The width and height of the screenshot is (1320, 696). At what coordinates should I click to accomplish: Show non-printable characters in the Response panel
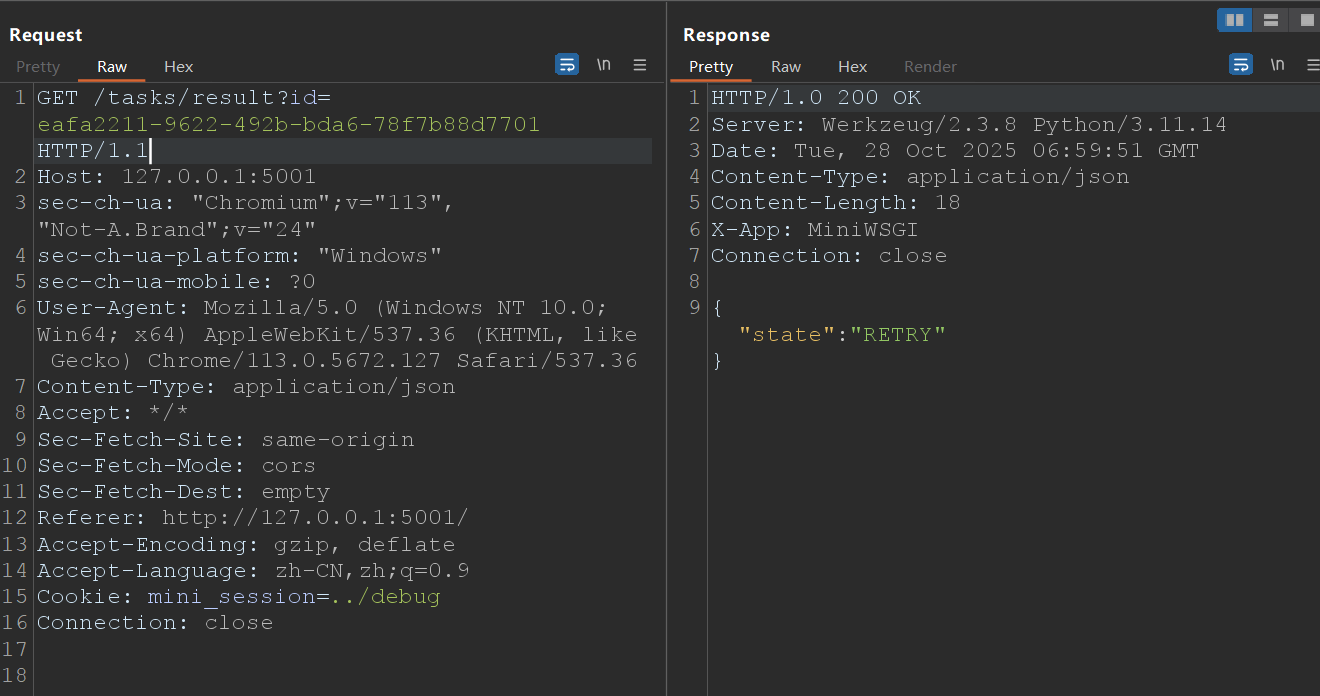pos(1278,65)
